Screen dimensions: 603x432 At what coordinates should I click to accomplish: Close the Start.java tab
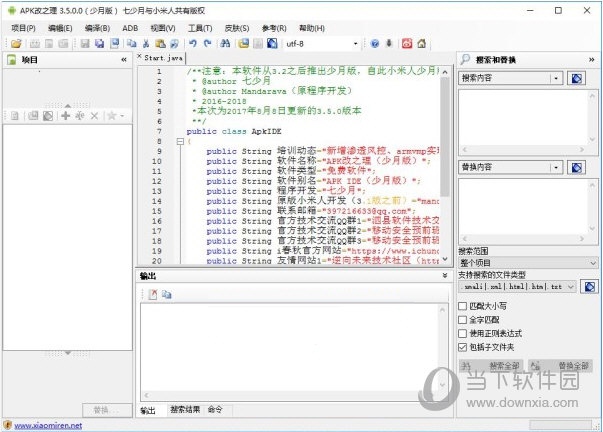click(x=140, y=56)
